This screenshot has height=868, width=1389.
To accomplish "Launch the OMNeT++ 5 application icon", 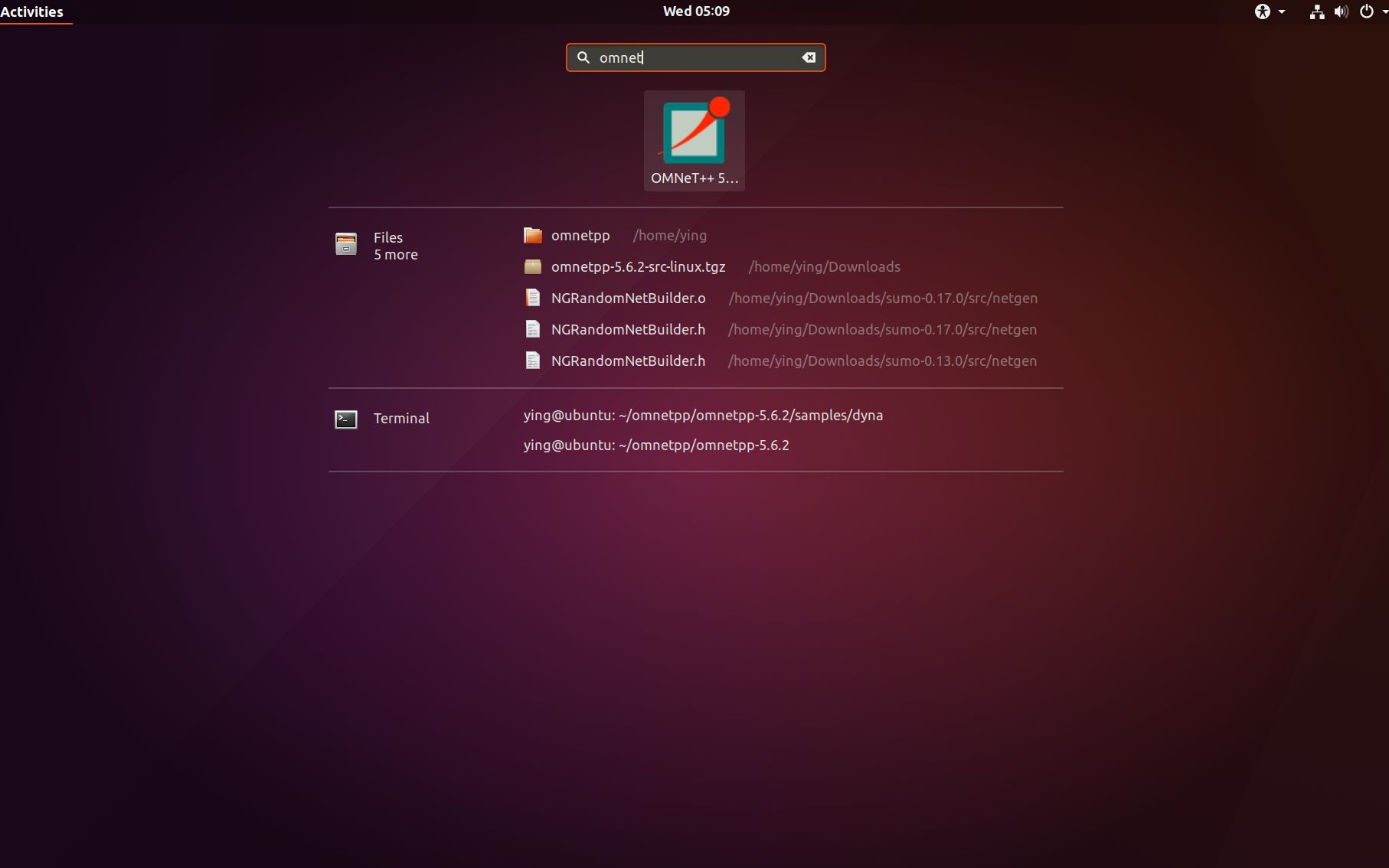I will [694, 140].
